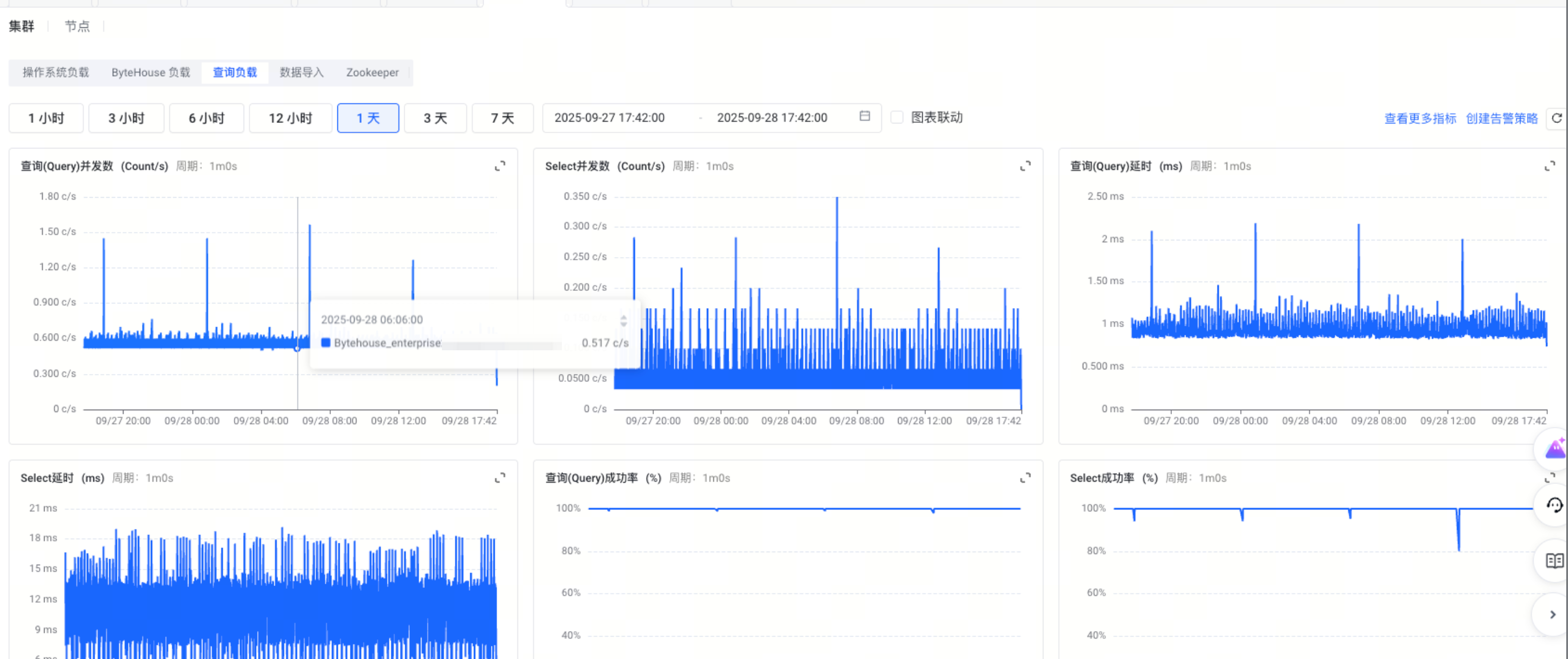Select the 7 天 time range
Viewport: 1568px width, 659px height.
point(502,118)
